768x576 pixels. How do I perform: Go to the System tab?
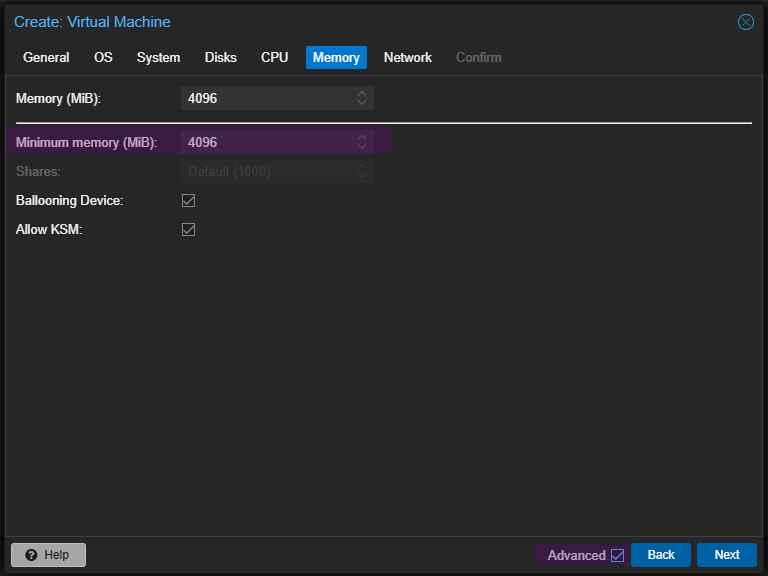tap(158, 58)
